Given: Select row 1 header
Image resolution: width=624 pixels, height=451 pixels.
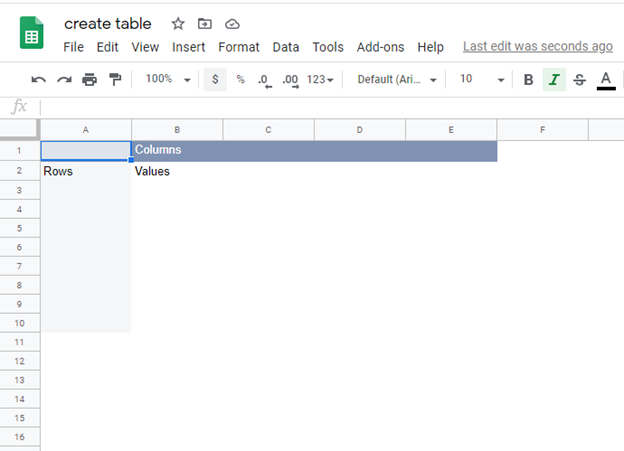Looking at the screenshot, I should point(20,150).
